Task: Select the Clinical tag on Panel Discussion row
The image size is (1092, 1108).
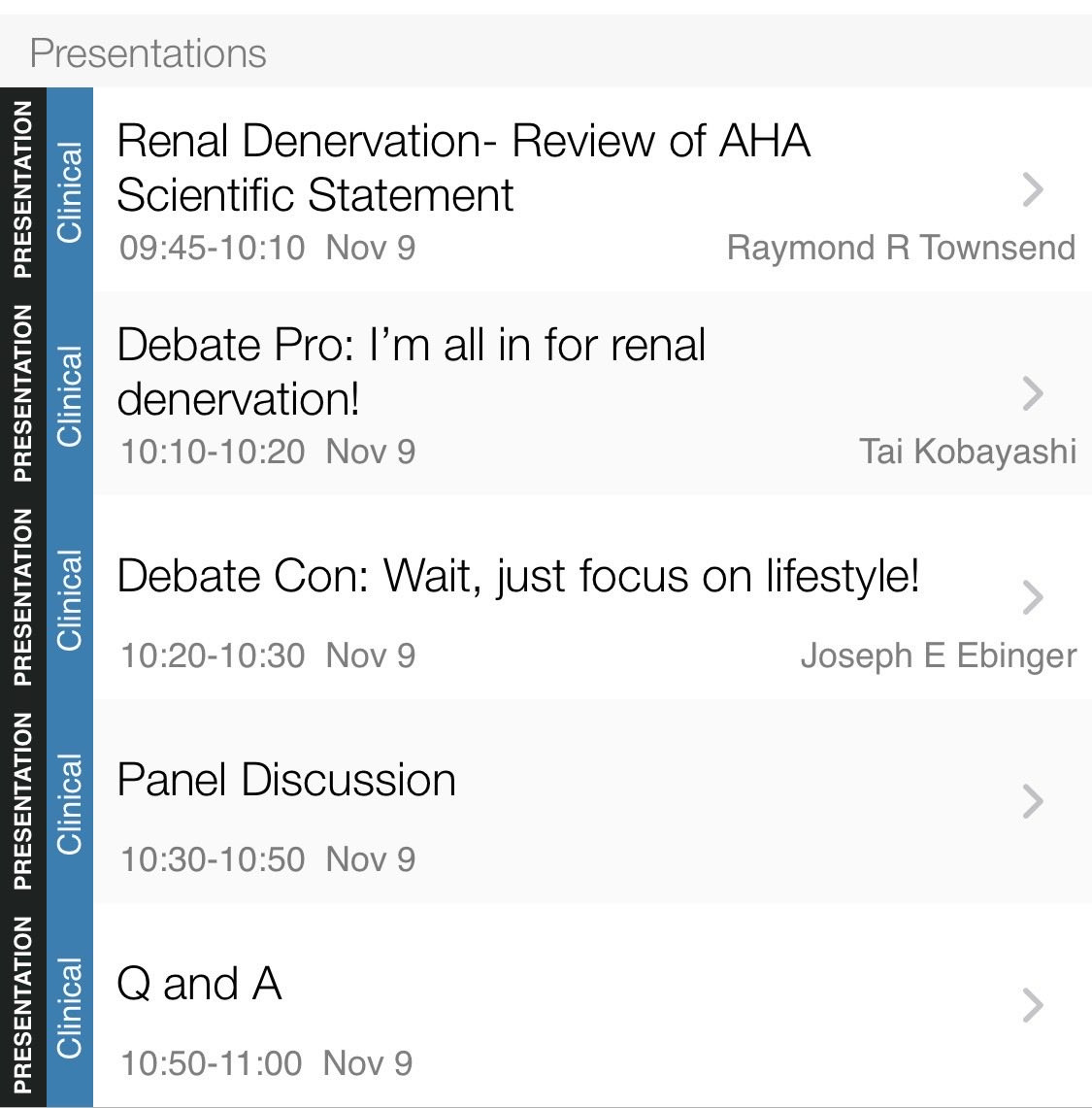Action: tap(69, 801)
